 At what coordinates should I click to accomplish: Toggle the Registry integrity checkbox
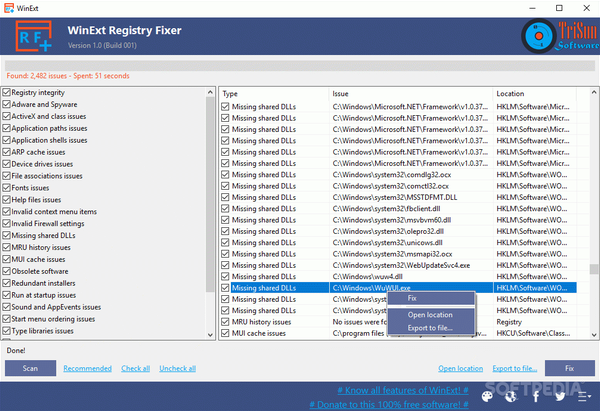click(7, 92)
